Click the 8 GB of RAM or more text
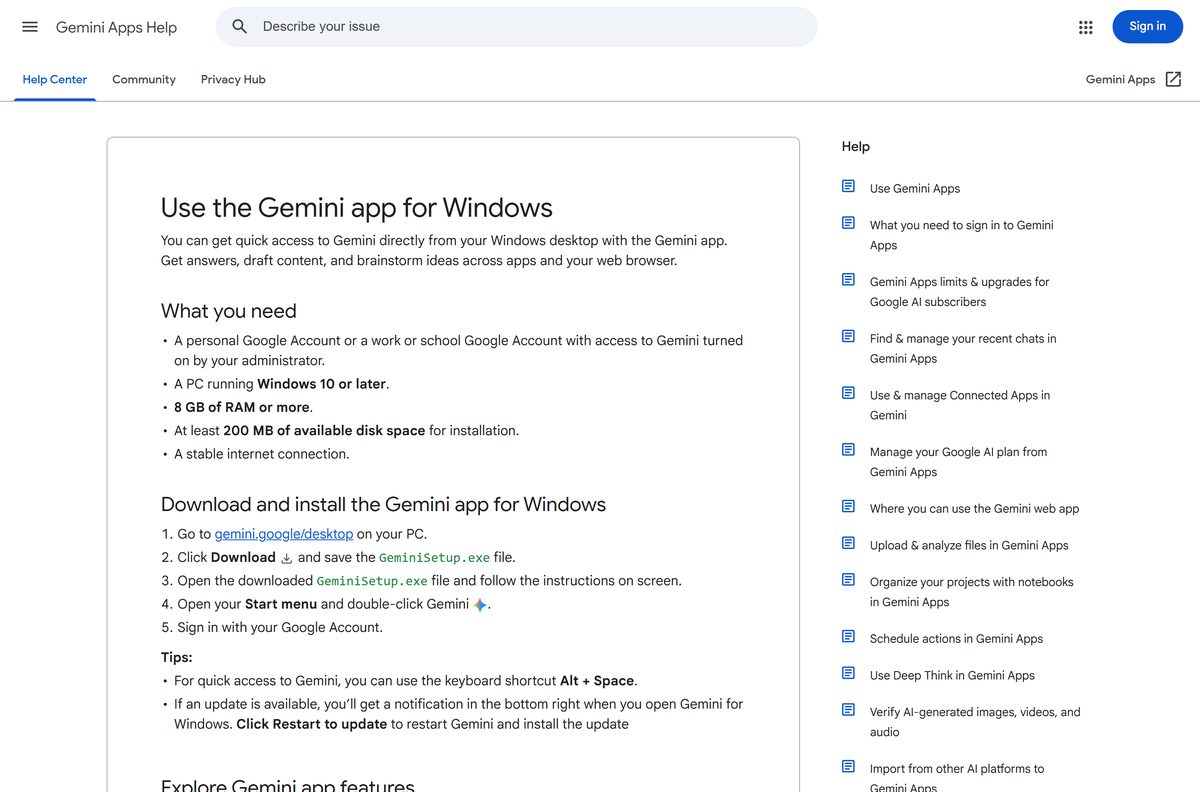 point(241,407)
